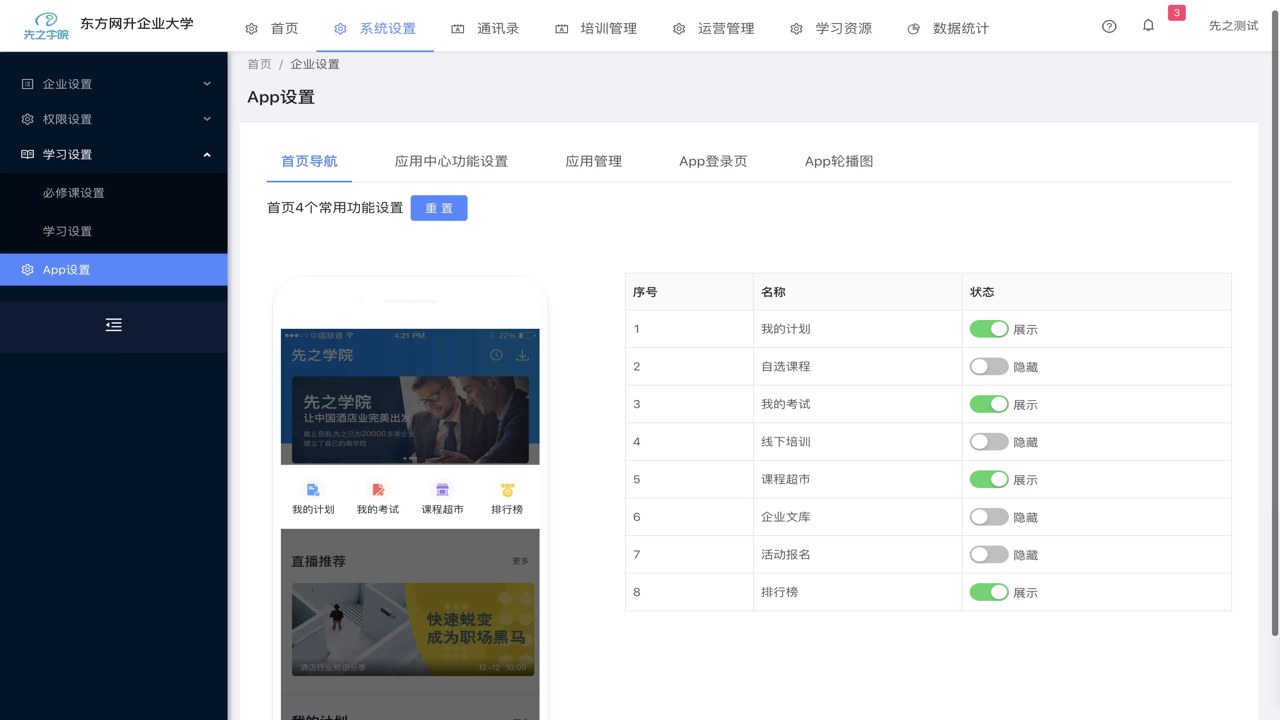Open the 先之测试 user account menu
1280x720 pixels.
click(x=1233, y=27)
